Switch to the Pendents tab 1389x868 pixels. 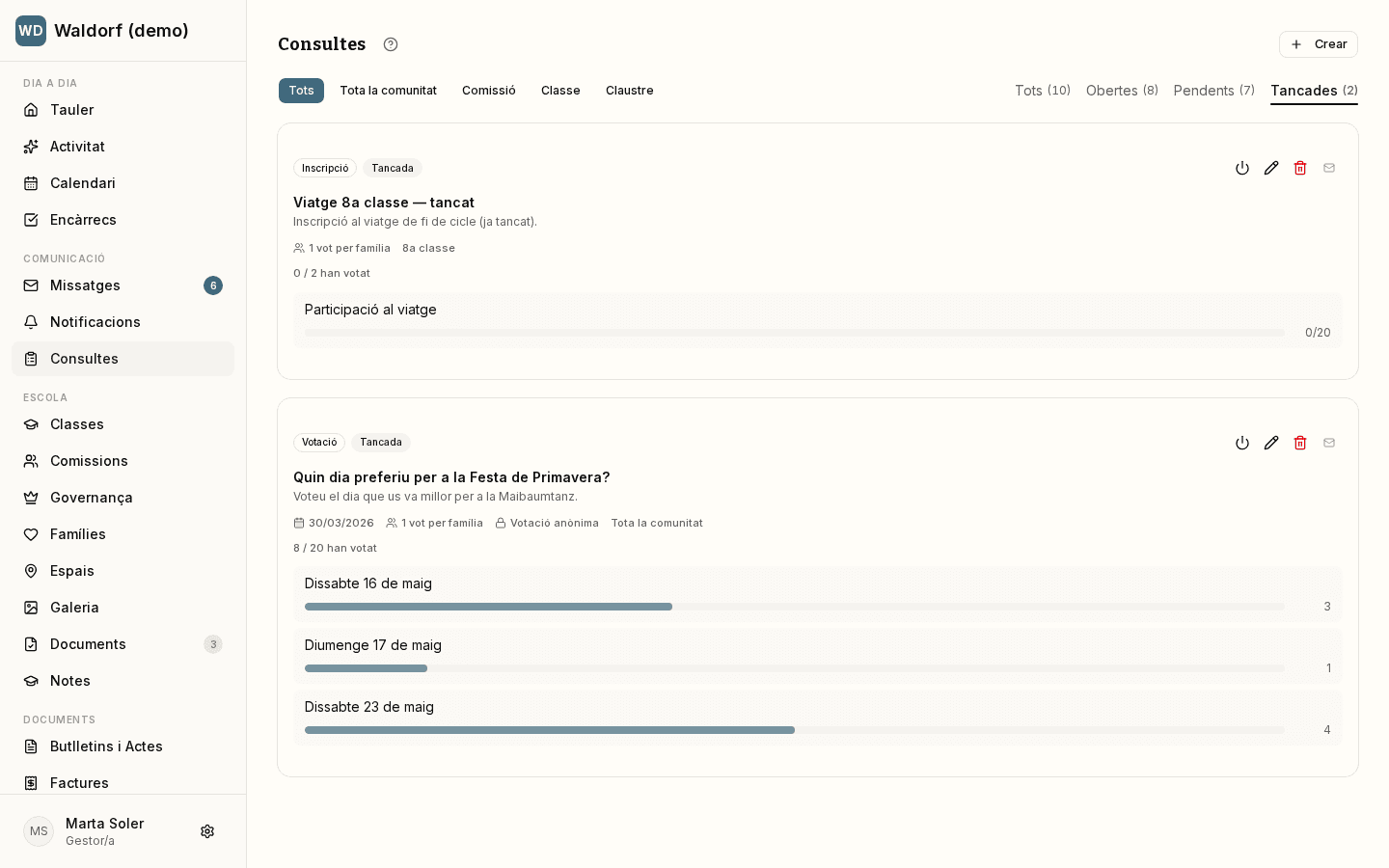point(1213,91)
